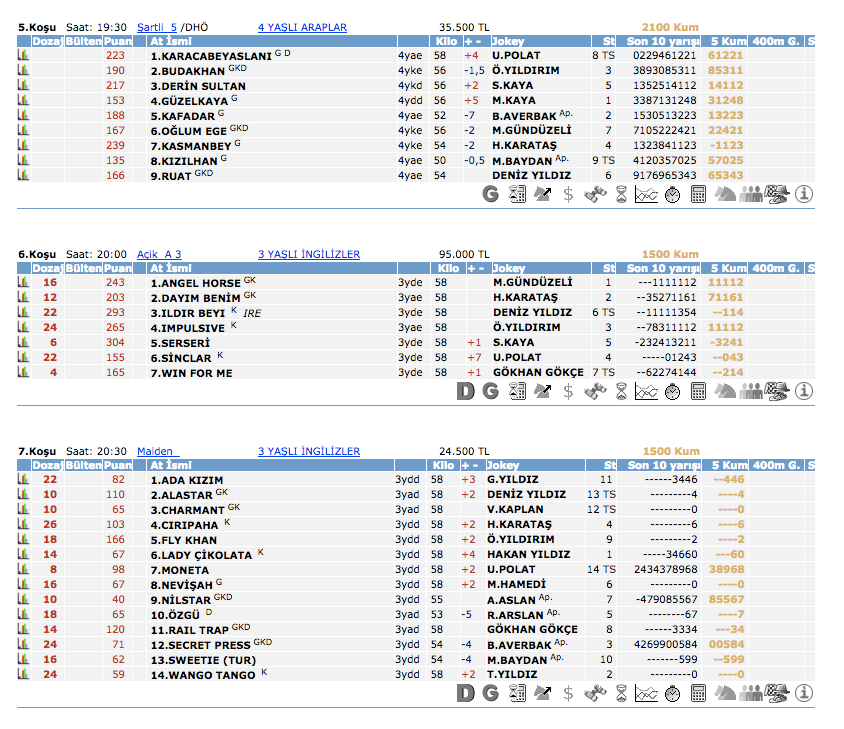Open the line graph icon under race 5

coord(646,194)
